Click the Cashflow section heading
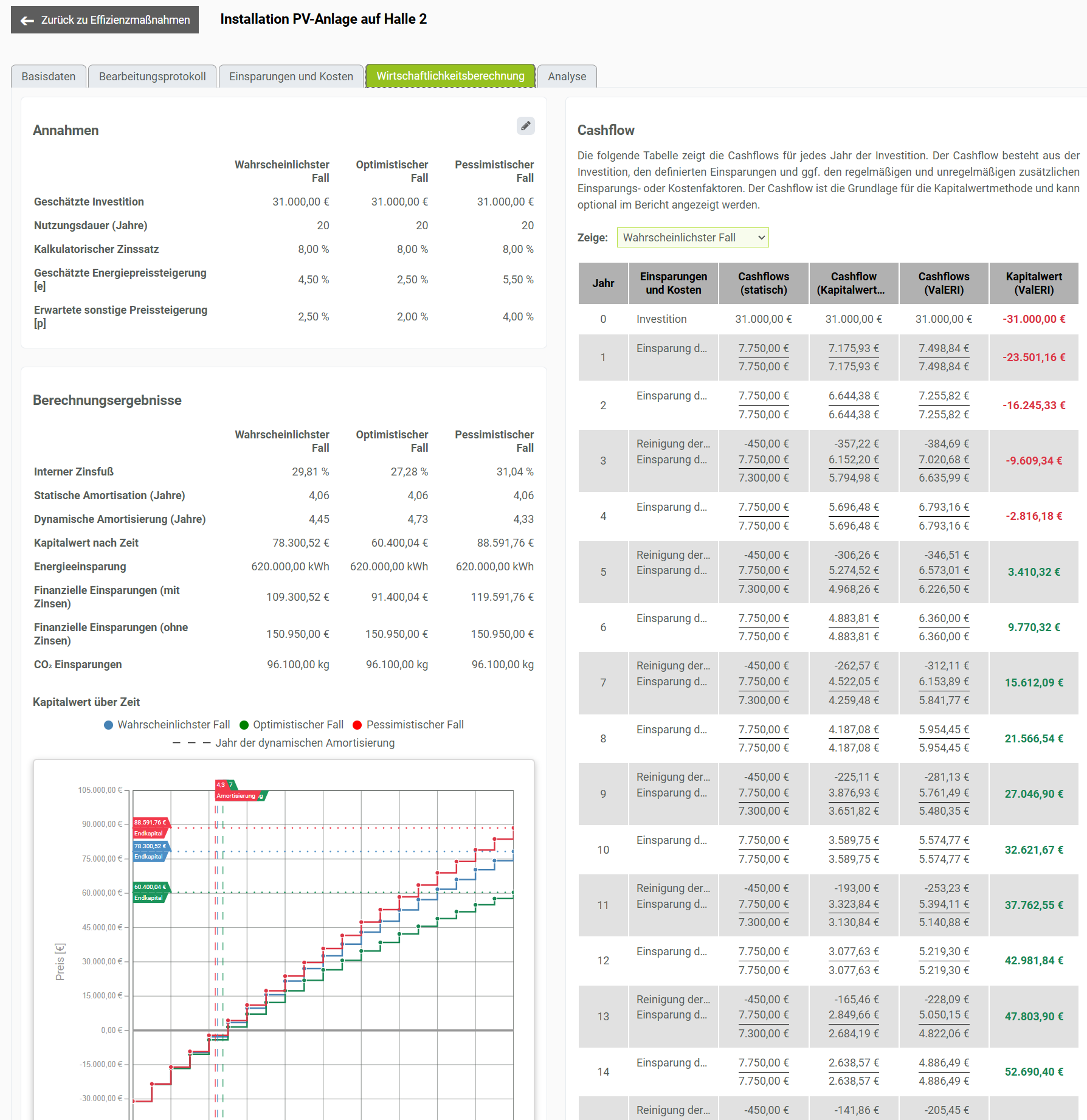 point(606,130)
